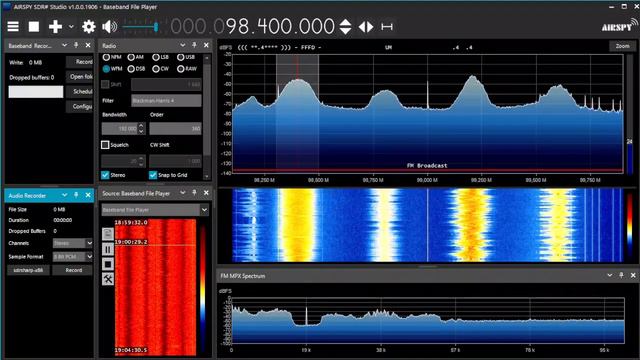This screenshot has height=360, width=640.
Task: Open the dropdown arrow beside the plus icon
Action: click(x=71, y=27)
